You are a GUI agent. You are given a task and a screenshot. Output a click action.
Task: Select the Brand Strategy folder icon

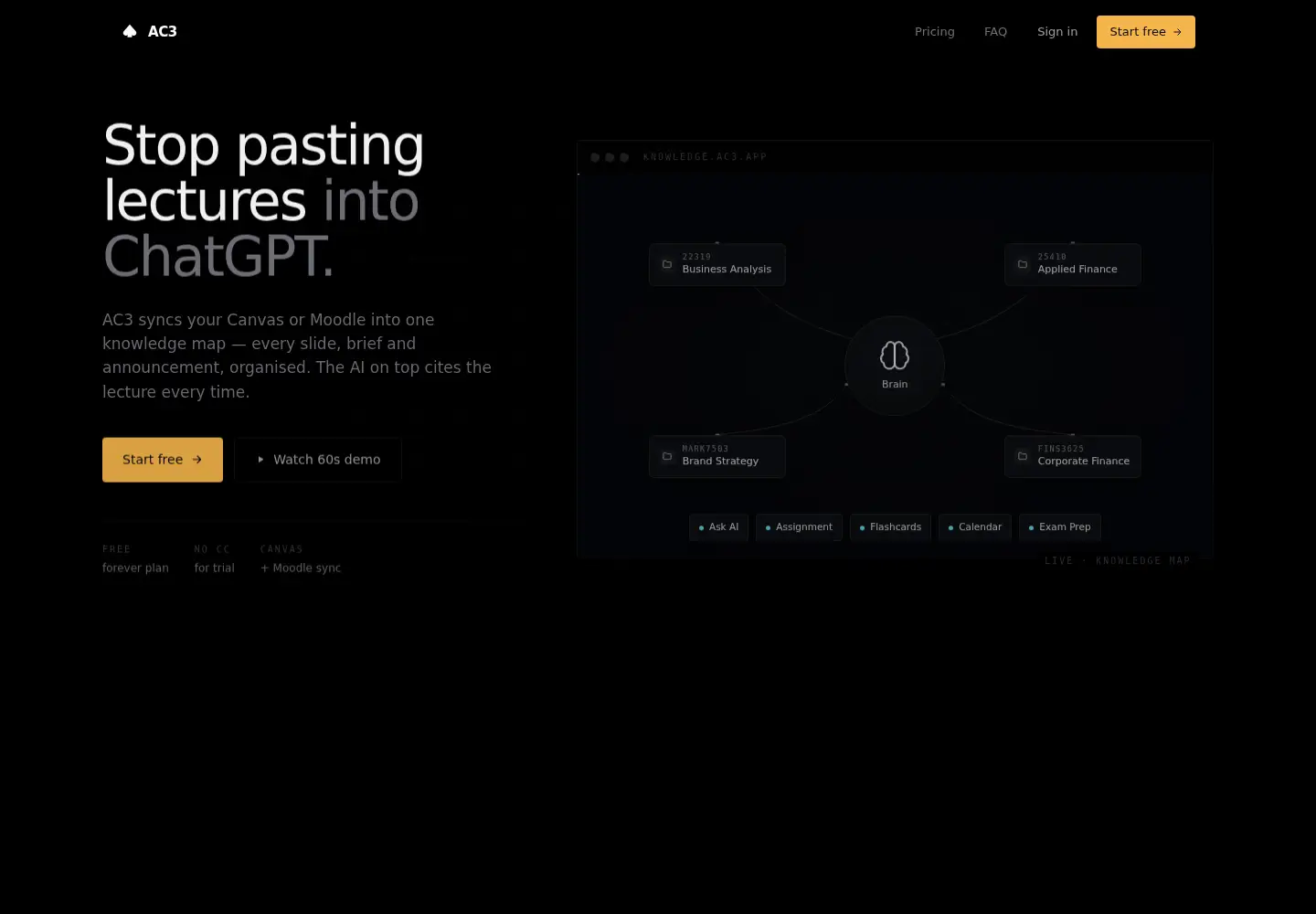click(667, 456)
